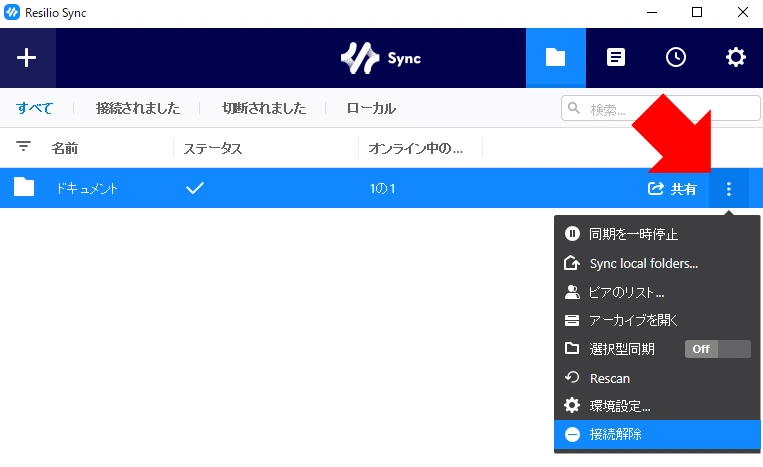Sort by ステータス column header
The image size is (763, 467).
213,148
